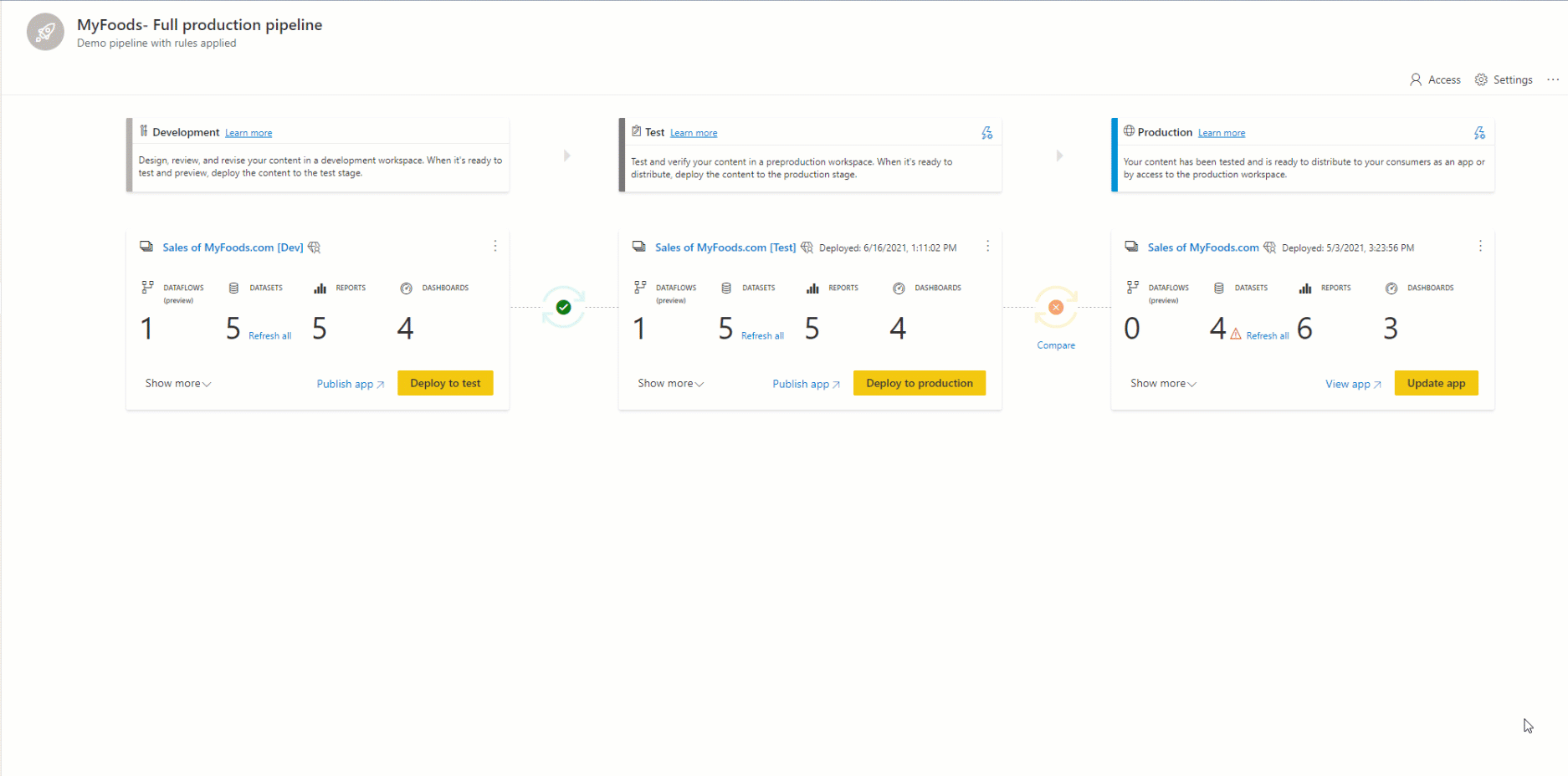
Task: Click the Premium diamond icon next to Sales of MyFoods.com [Test]
Action: coord(807,248)
